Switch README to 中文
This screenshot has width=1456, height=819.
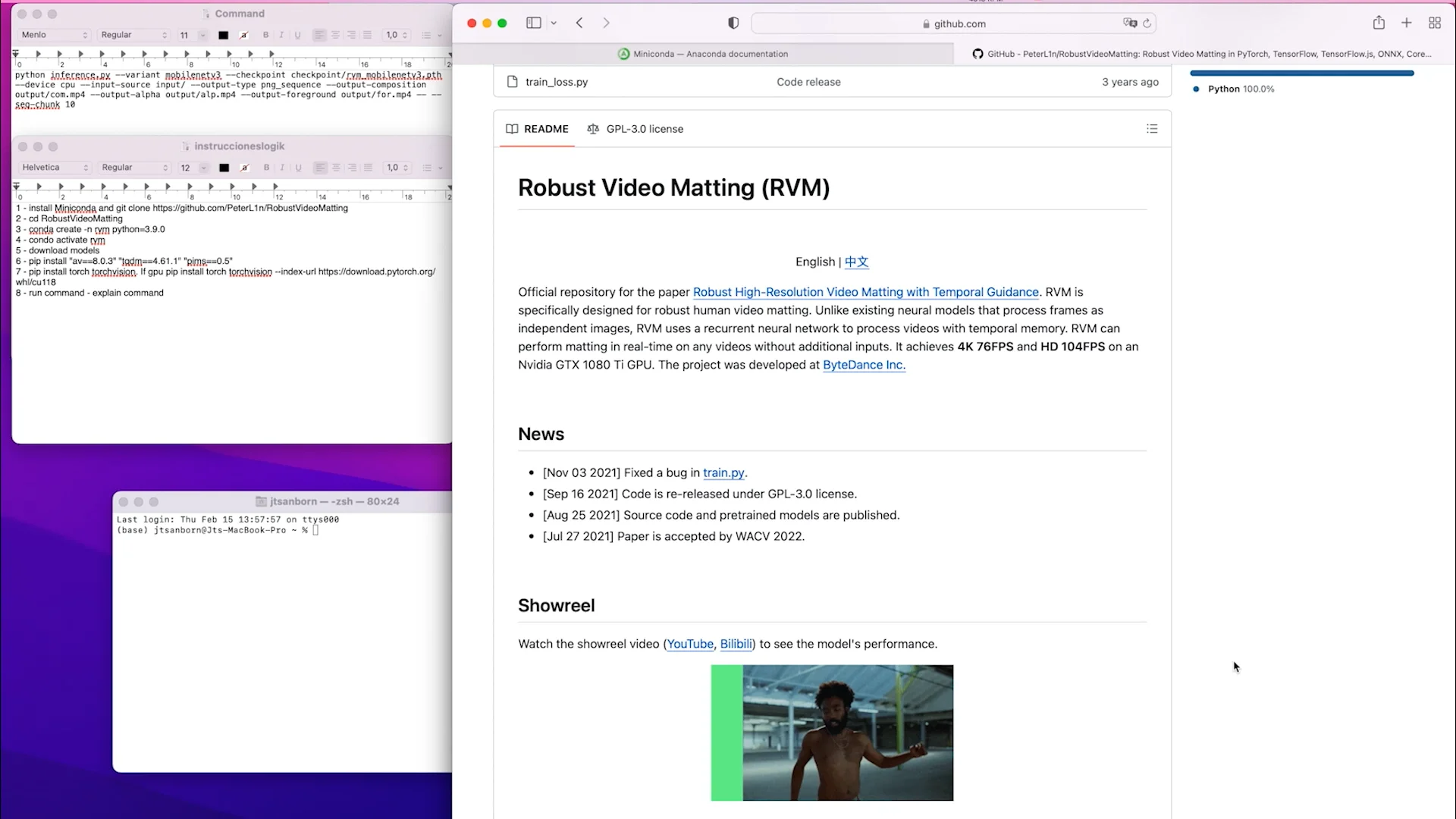coord(856,262)
